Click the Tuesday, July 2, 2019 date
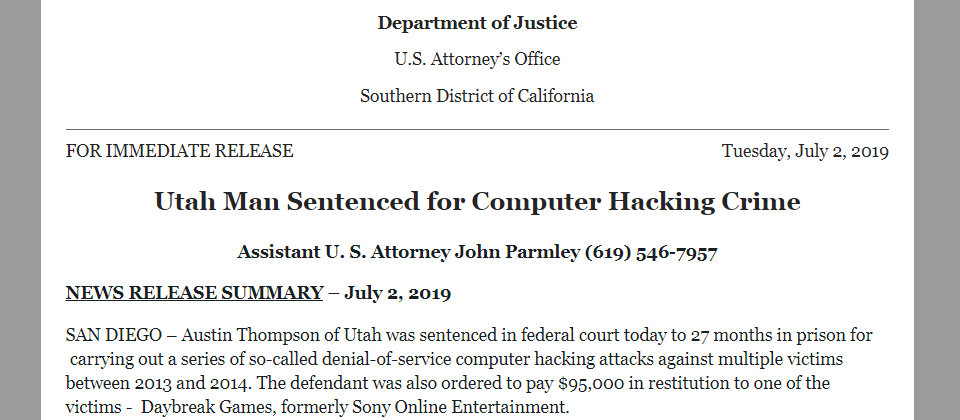Screen dimensions: 960x420 805,151
